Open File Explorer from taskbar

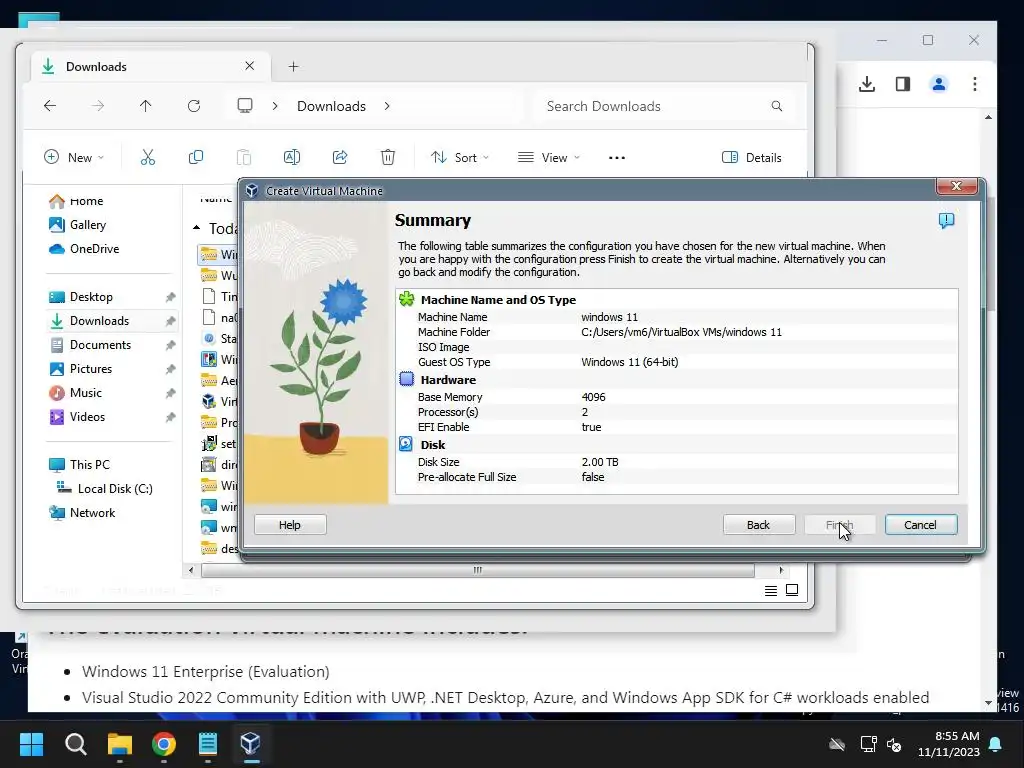point(120,744)
